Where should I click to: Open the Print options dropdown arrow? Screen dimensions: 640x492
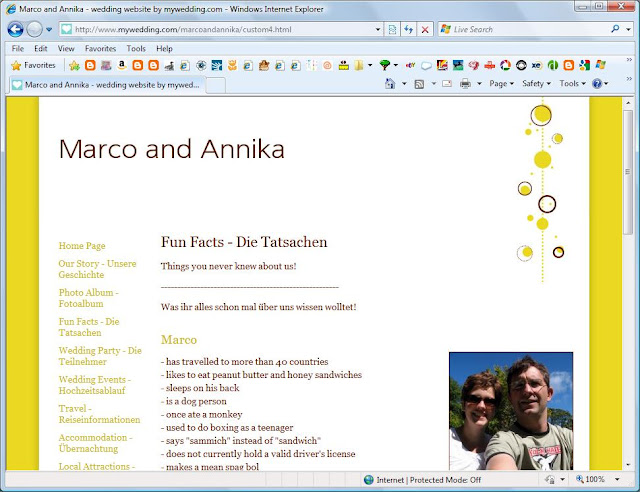[x=480, y=84]
